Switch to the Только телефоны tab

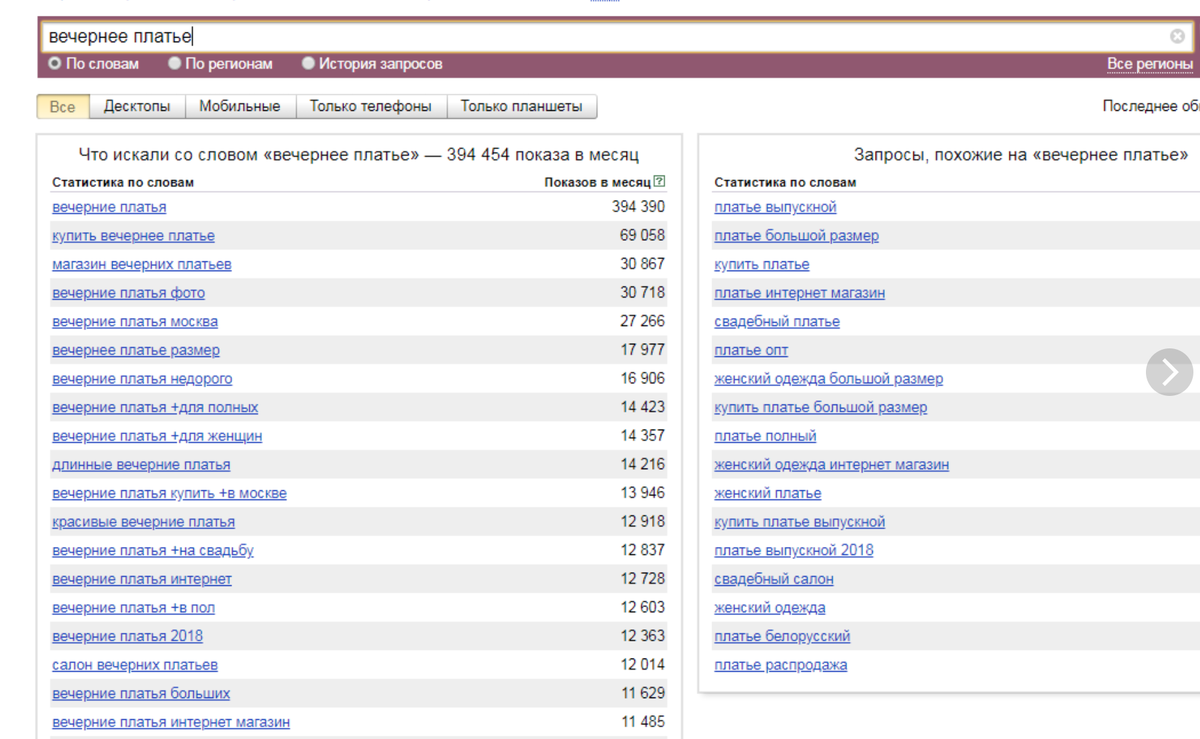point(371,106)
